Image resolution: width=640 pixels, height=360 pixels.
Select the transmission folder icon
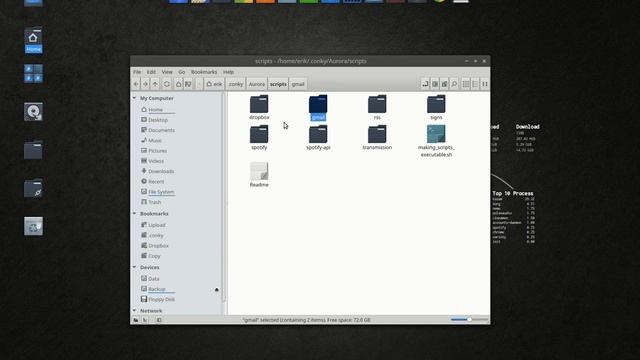(377, 134)
